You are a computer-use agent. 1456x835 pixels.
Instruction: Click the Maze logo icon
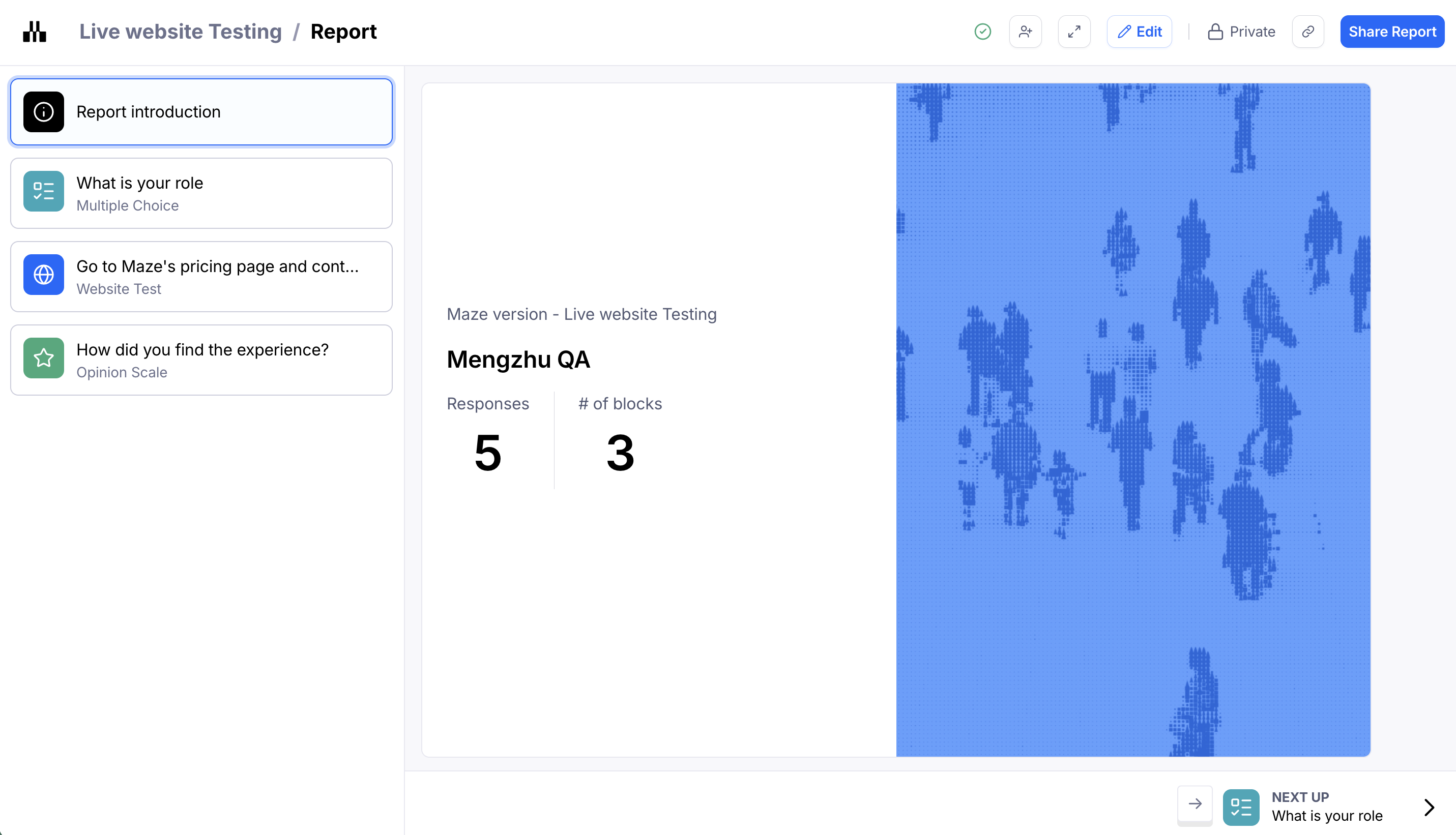[x=35, y=32]
